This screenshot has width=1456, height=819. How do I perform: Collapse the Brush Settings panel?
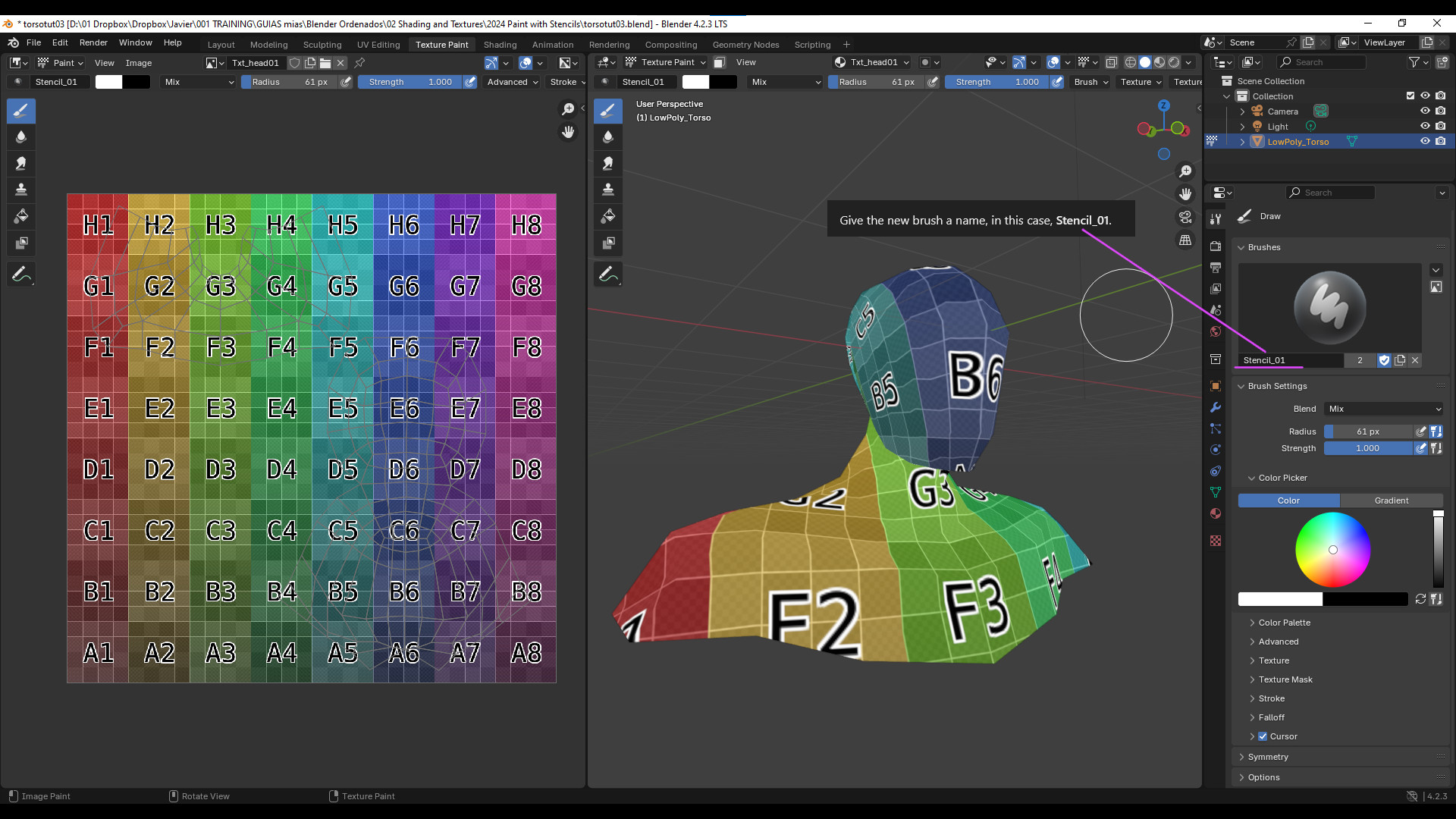click(1277, 386)
